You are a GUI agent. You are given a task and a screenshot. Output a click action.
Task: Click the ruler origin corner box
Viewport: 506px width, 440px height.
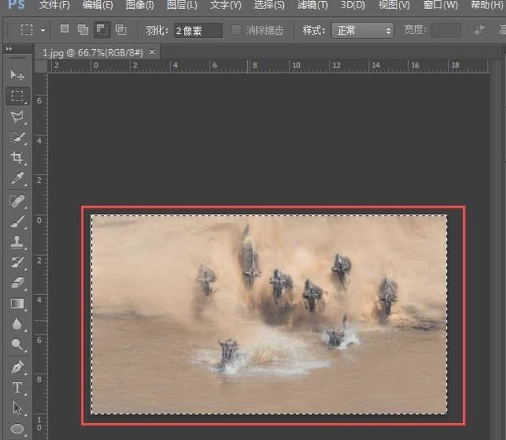click(x=41, y=66)
